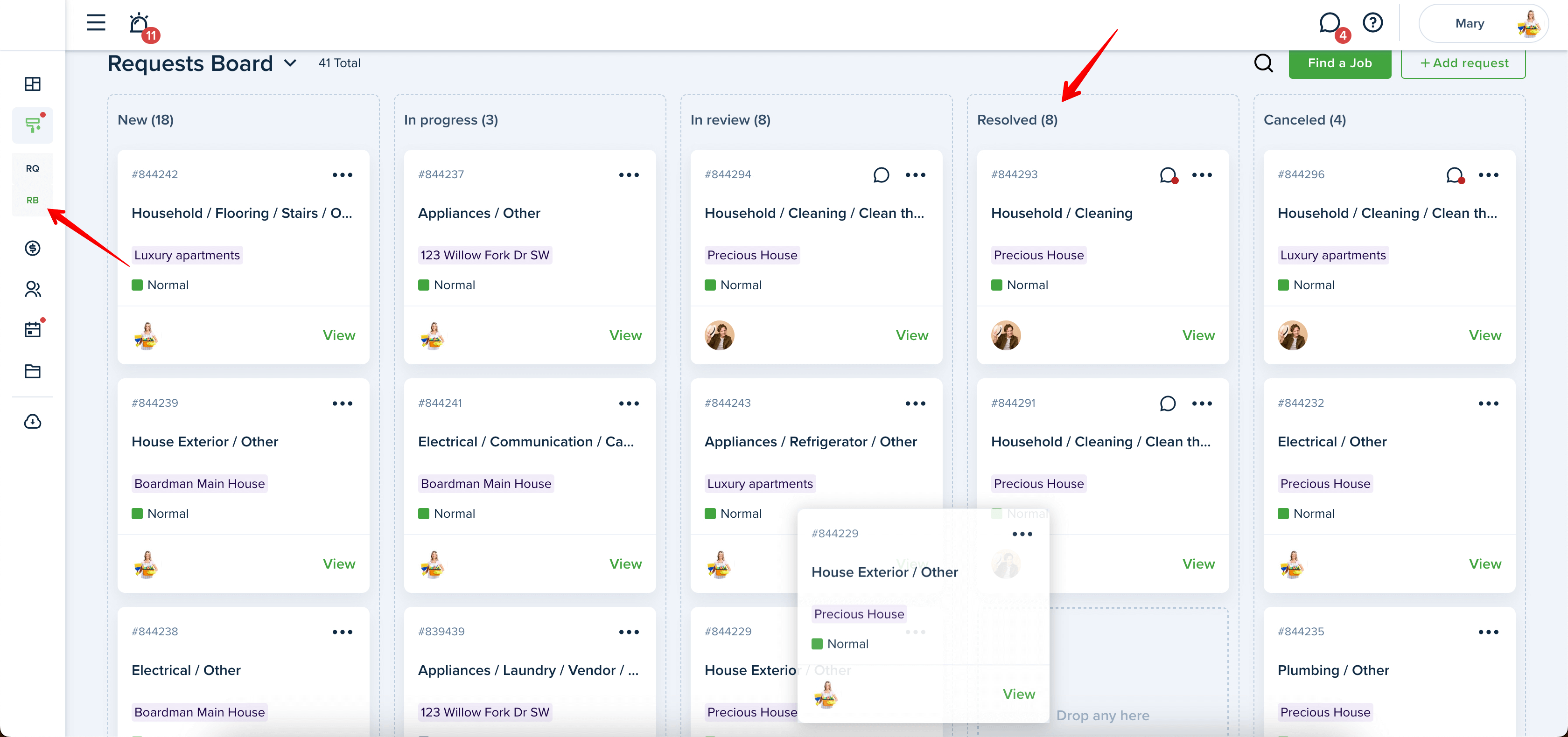
Task: Open comments on request #844291
Action: [x=1168, y=403]
